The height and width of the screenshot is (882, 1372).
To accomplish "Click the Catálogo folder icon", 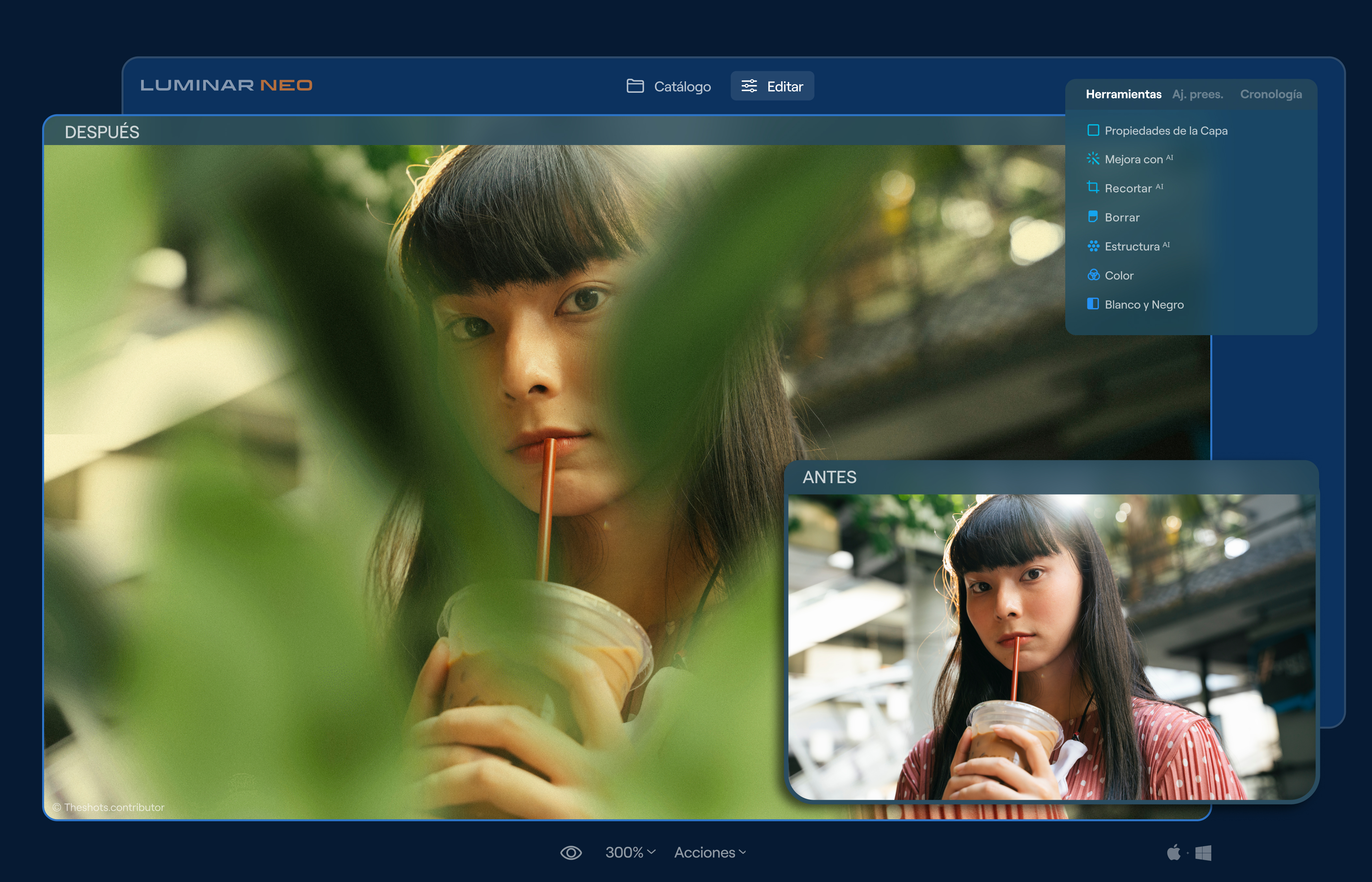I will pos(635,86).
